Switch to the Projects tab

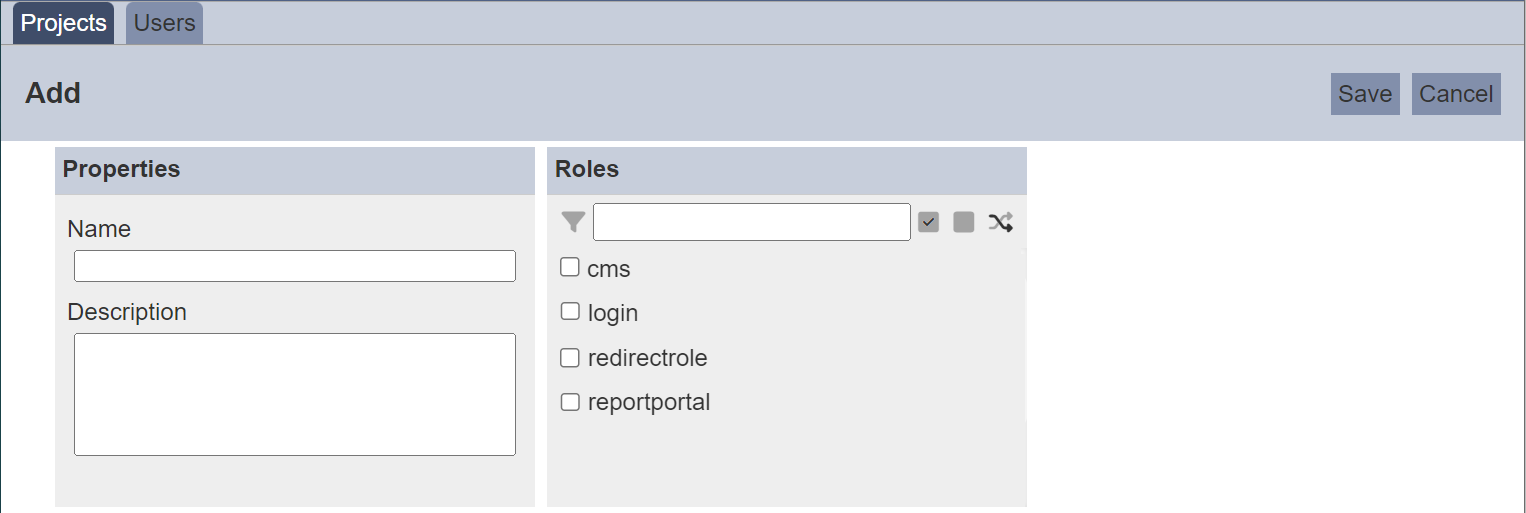64,23
